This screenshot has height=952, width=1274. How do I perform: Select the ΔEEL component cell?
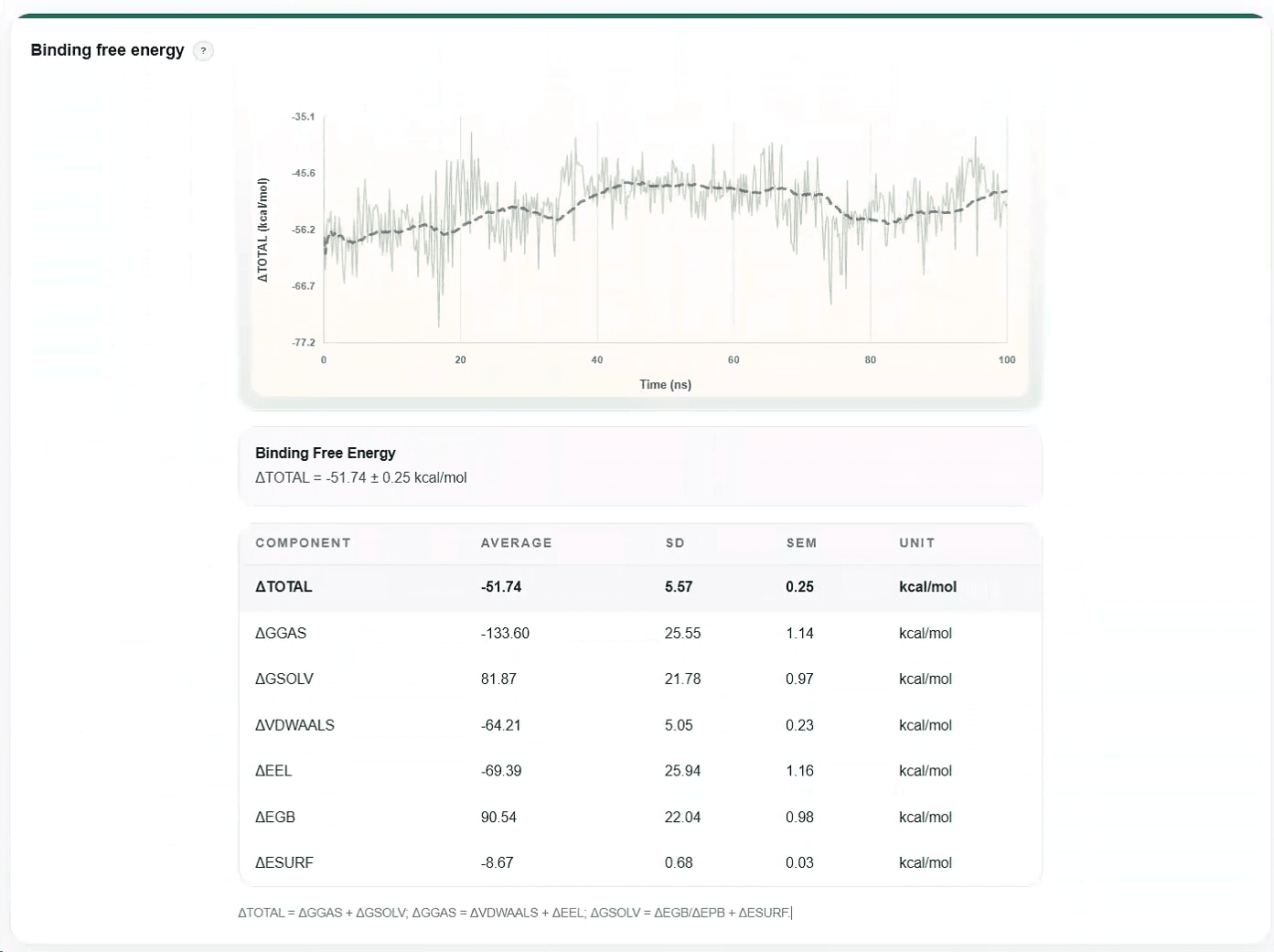pyautogui.click(x=273, y=771)
